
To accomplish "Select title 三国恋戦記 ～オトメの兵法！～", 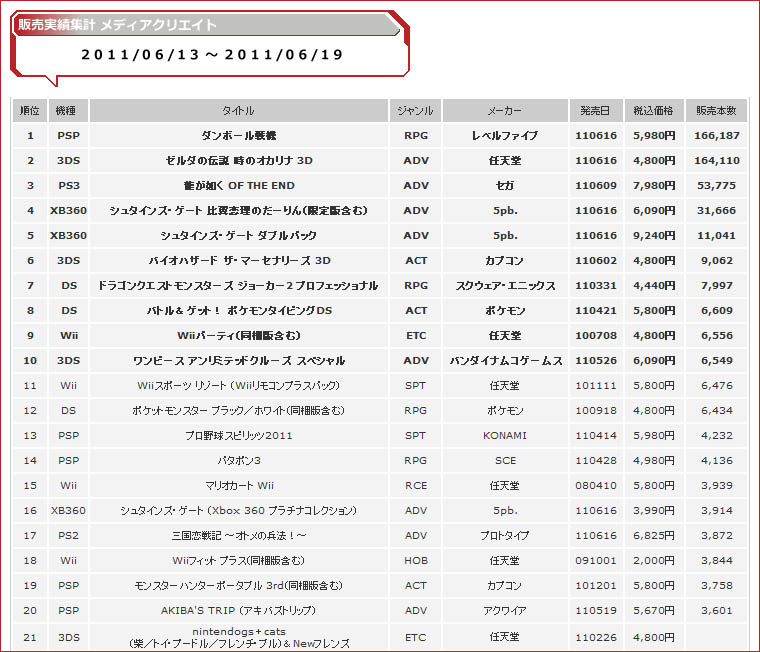I will [x=238, y=536].
